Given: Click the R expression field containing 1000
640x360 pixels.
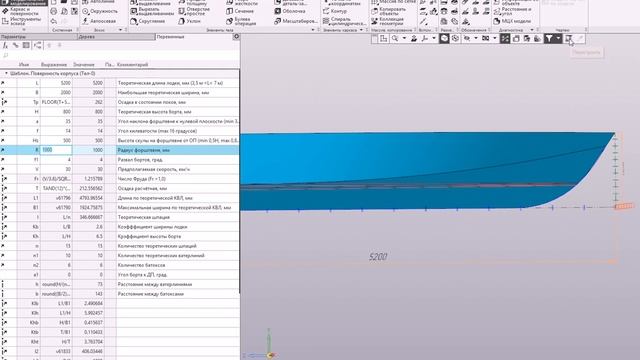Looking at the screenshot, I should [x=56, y=150].
